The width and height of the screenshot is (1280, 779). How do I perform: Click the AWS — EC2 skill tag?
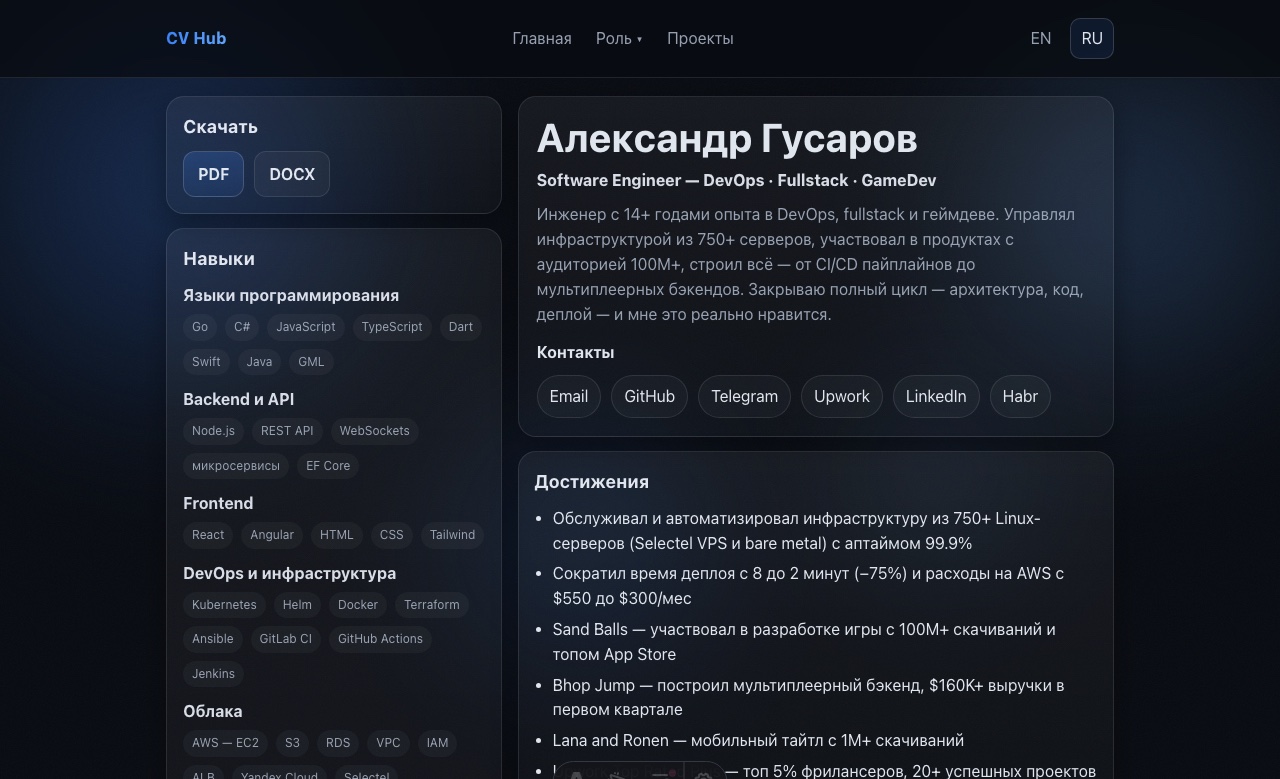pyautogui.click(x=225, y=743)
